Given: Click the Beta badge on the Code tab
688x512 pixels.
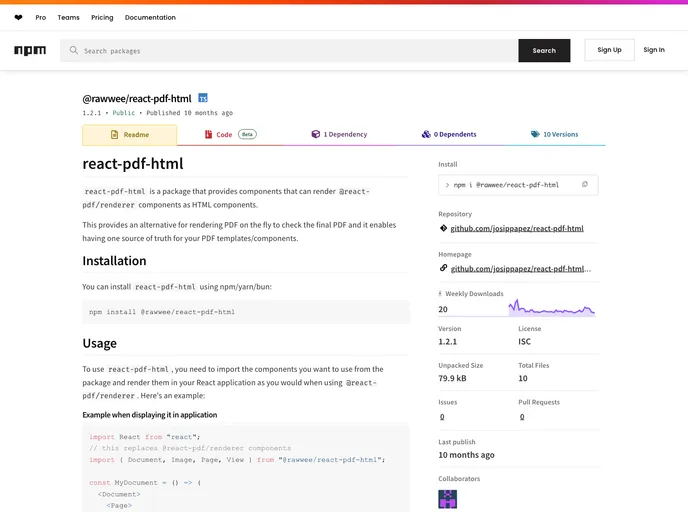Looking at the screenshot, I should (247, 134).
